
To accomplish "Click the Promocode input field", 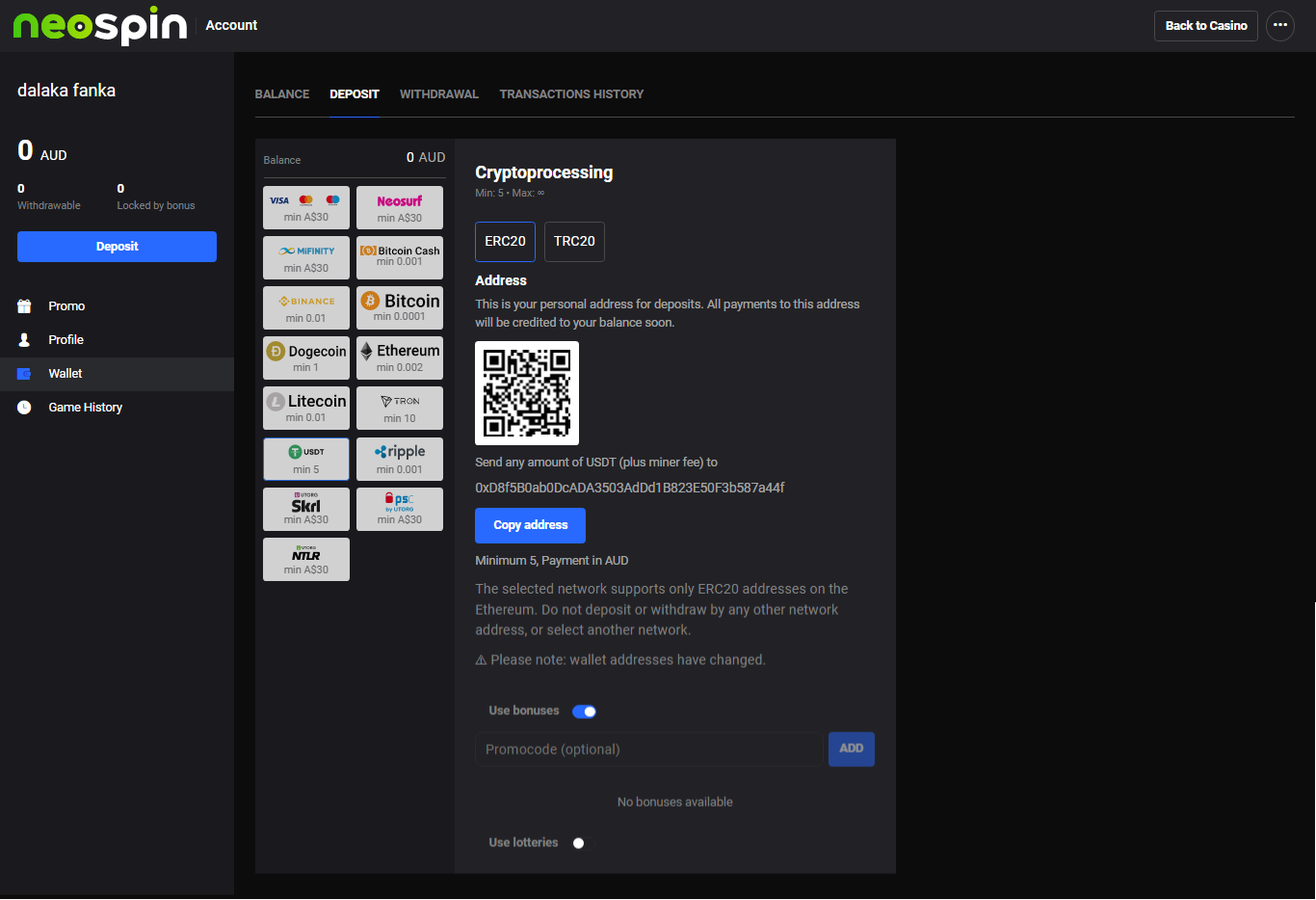I will click(x=648, y=750).
